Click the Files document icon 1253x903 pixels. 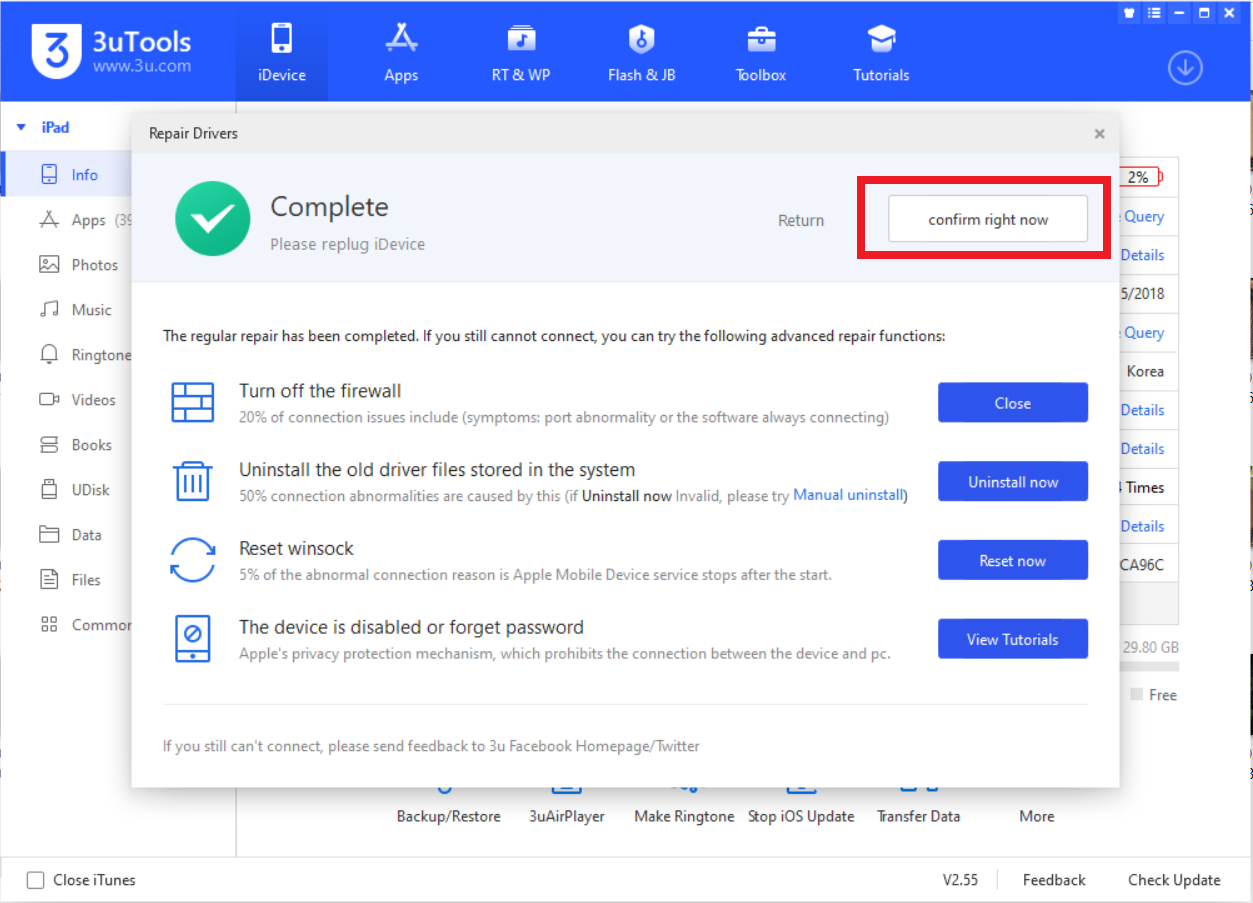(49, 580)
